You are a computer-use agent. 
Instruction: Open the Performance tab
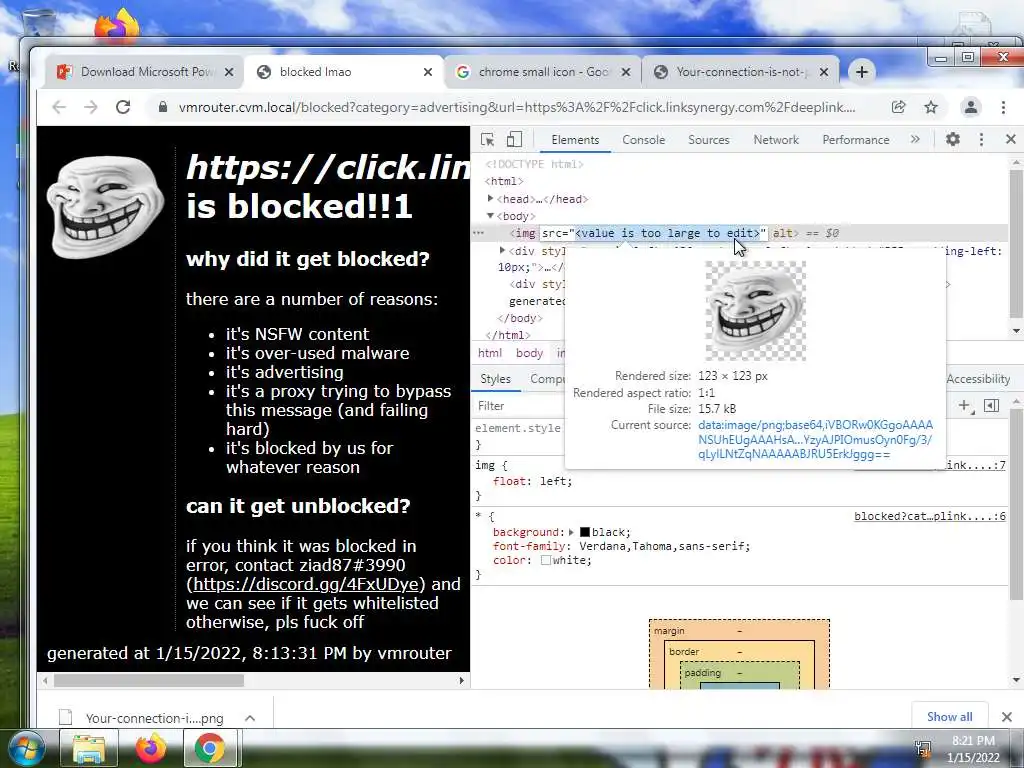(x=856, y=140)
